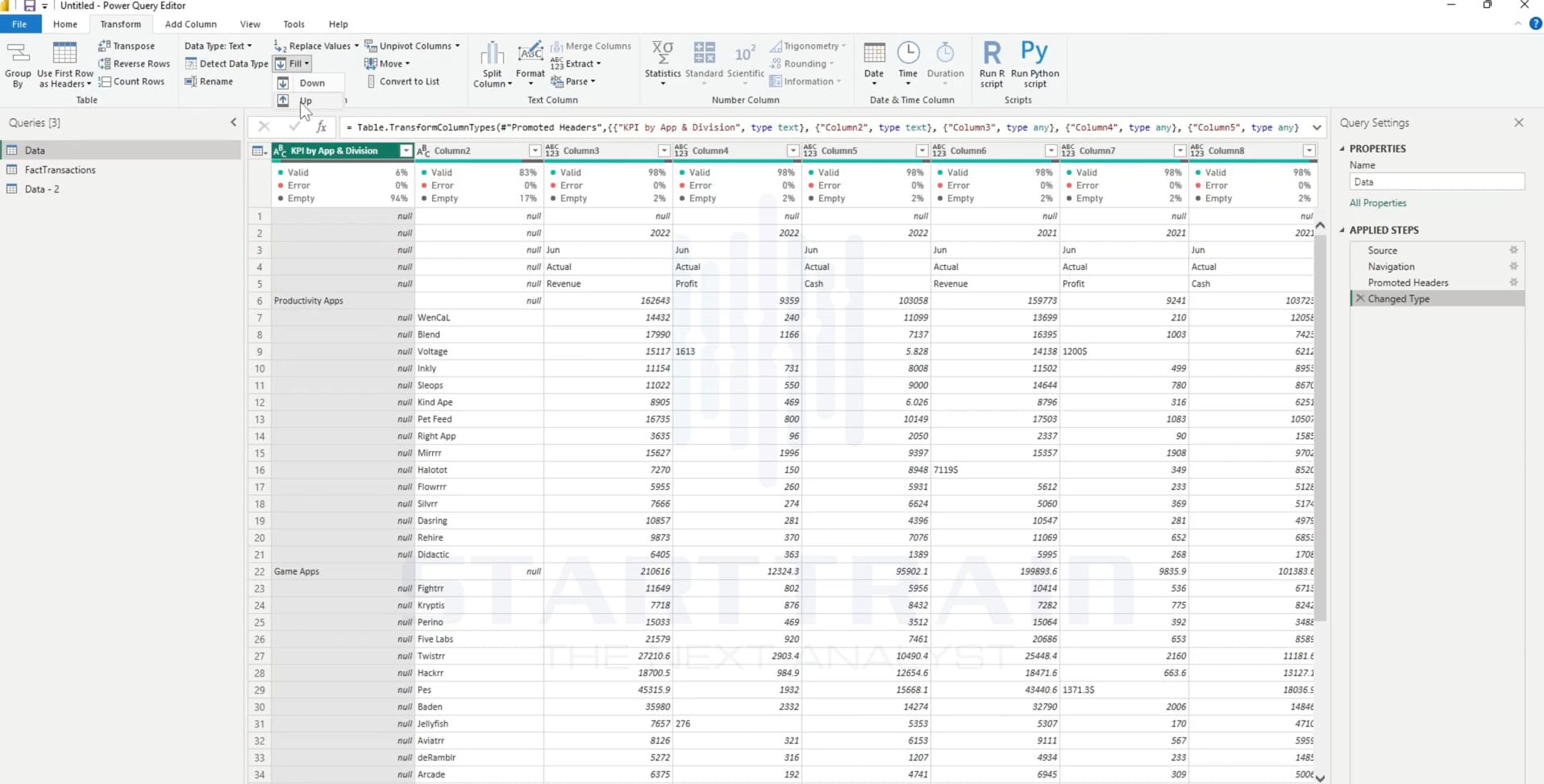The width and height of the screenshot is (1544, 784).
Task: Click Reverse Rows
Action: [x=134, y=64]
